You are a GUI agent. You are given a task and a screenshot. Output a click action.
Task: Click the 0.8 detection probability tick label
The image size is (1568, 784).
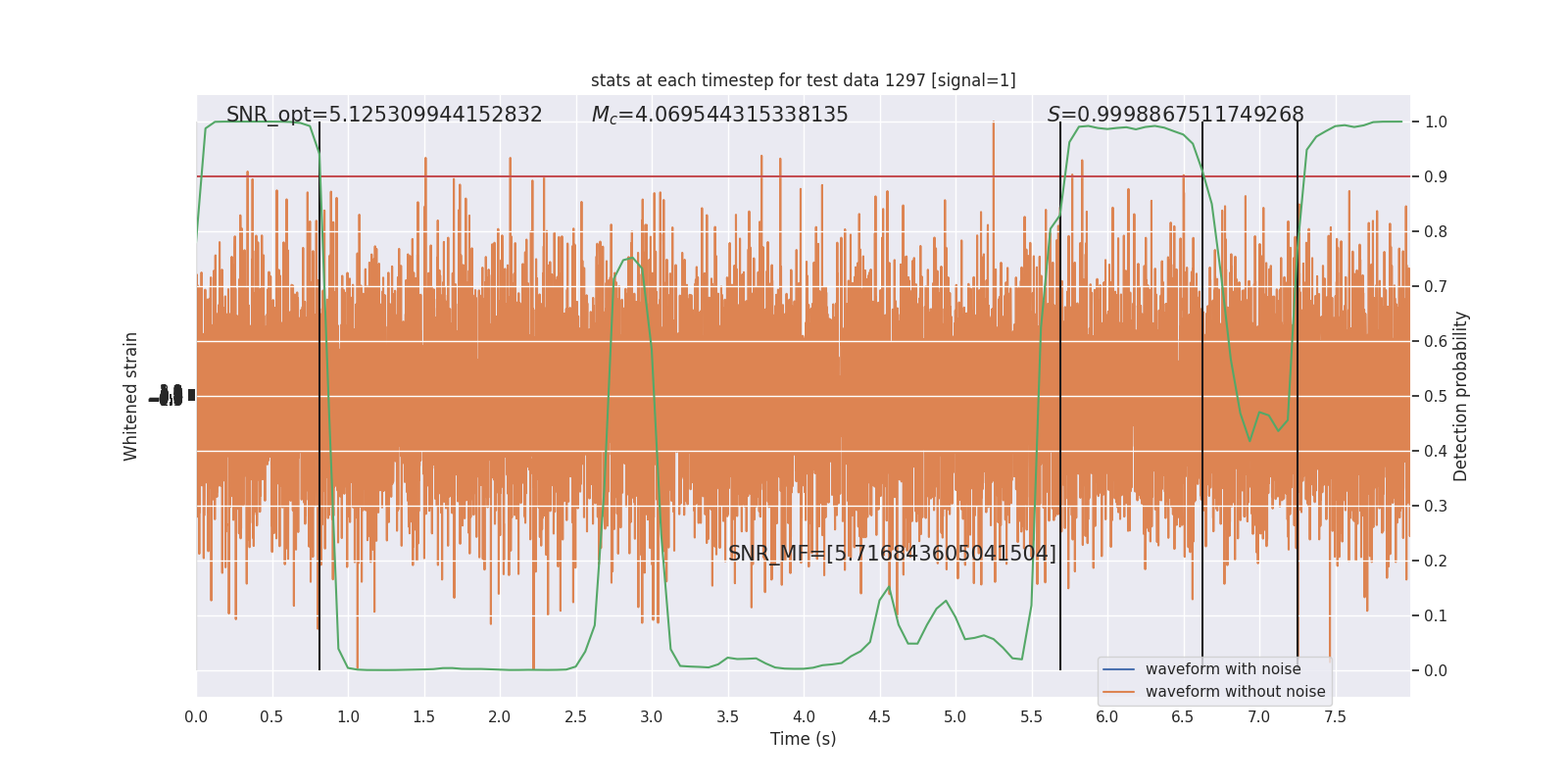pos(1436,232)
